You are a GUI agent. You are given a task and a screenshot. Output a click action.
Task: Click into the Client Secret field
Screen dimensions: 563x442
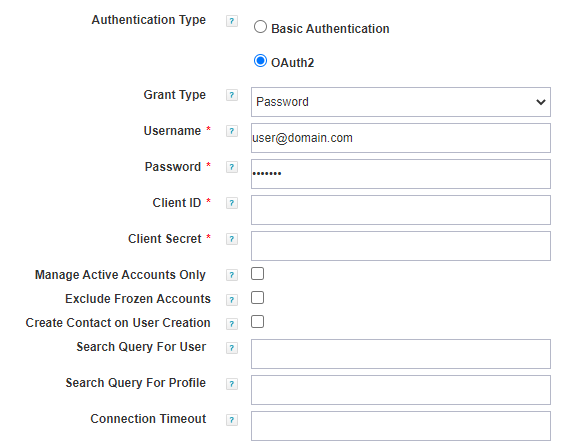coord(401,246)
